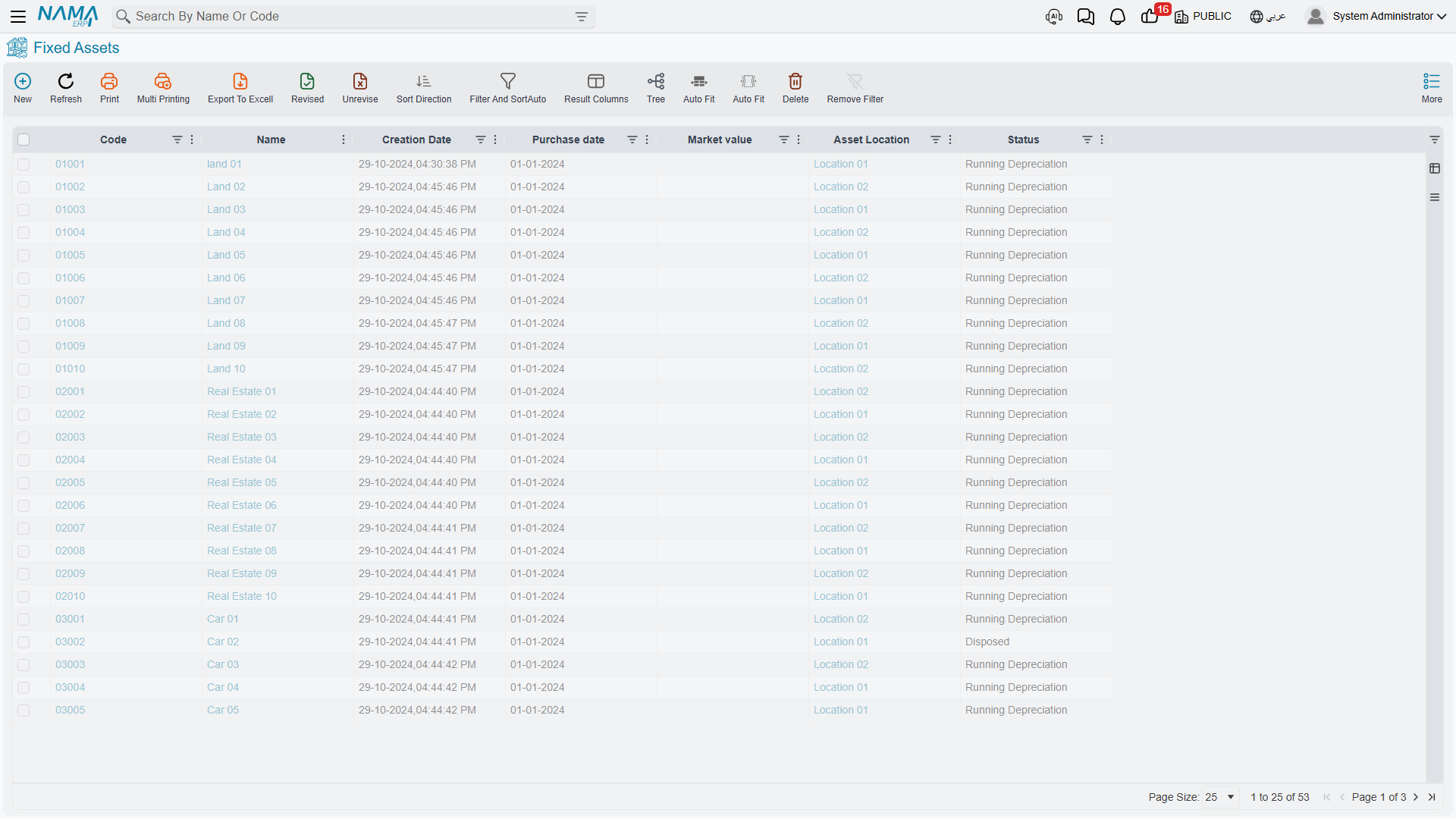Screen dimensions: 1456x819
Task: Mark selected records as Revised
Action: (307, 81)
